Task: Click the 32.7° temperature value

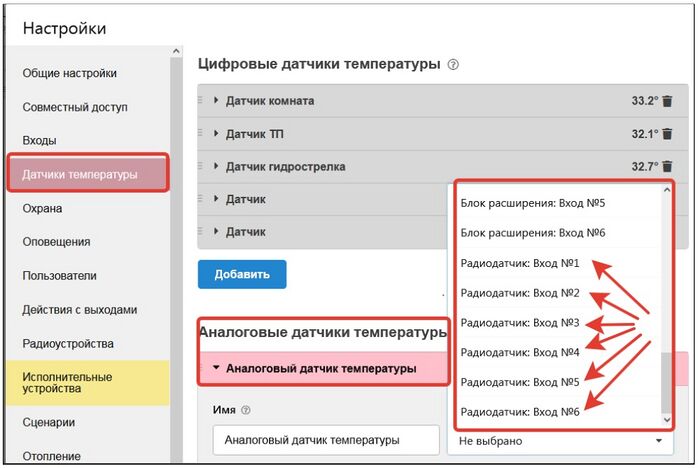Action: 644,167
